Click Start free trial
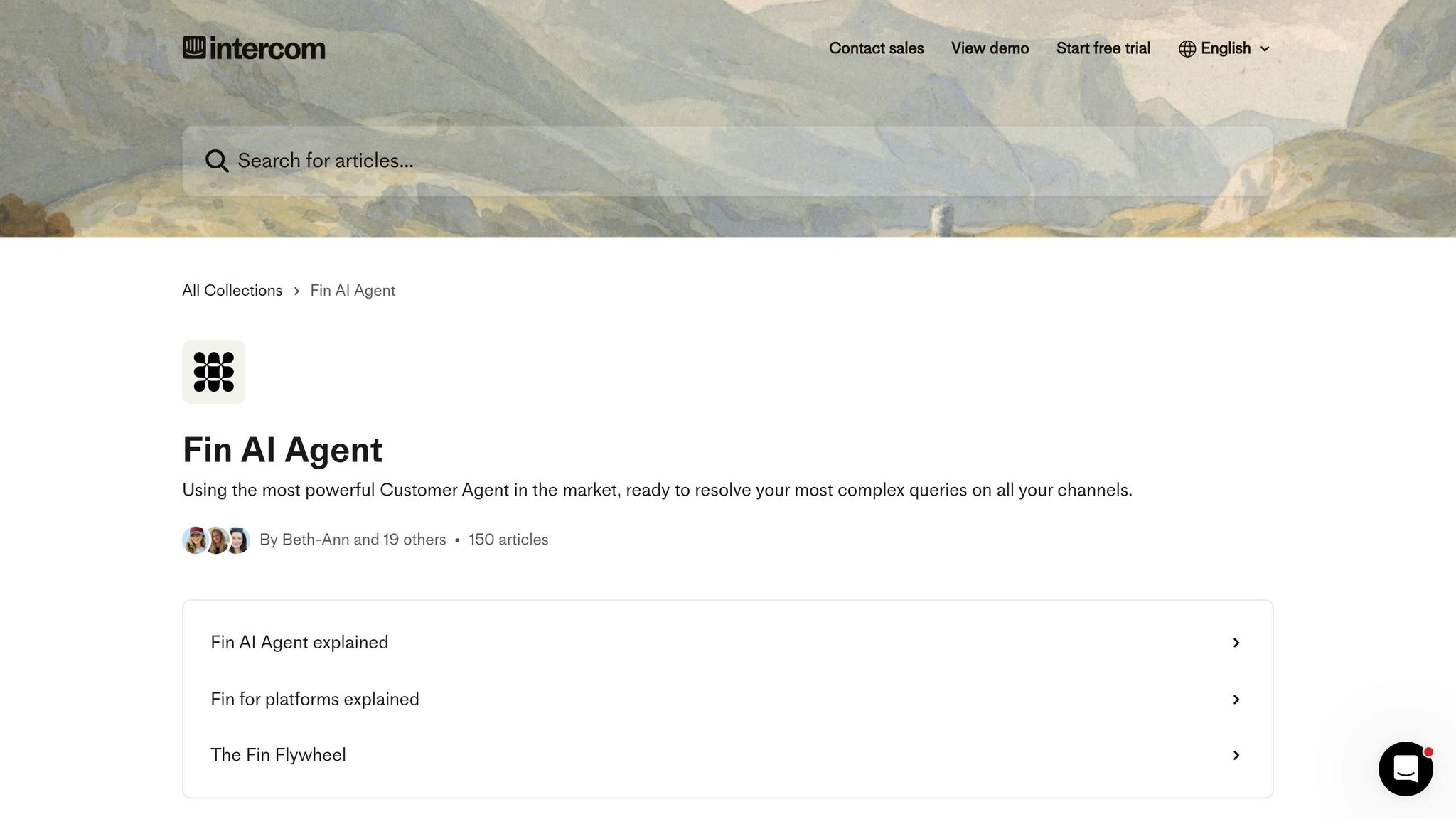Image resolution: width=1456 pixels, height=819 pixels. click(1103, 48)
